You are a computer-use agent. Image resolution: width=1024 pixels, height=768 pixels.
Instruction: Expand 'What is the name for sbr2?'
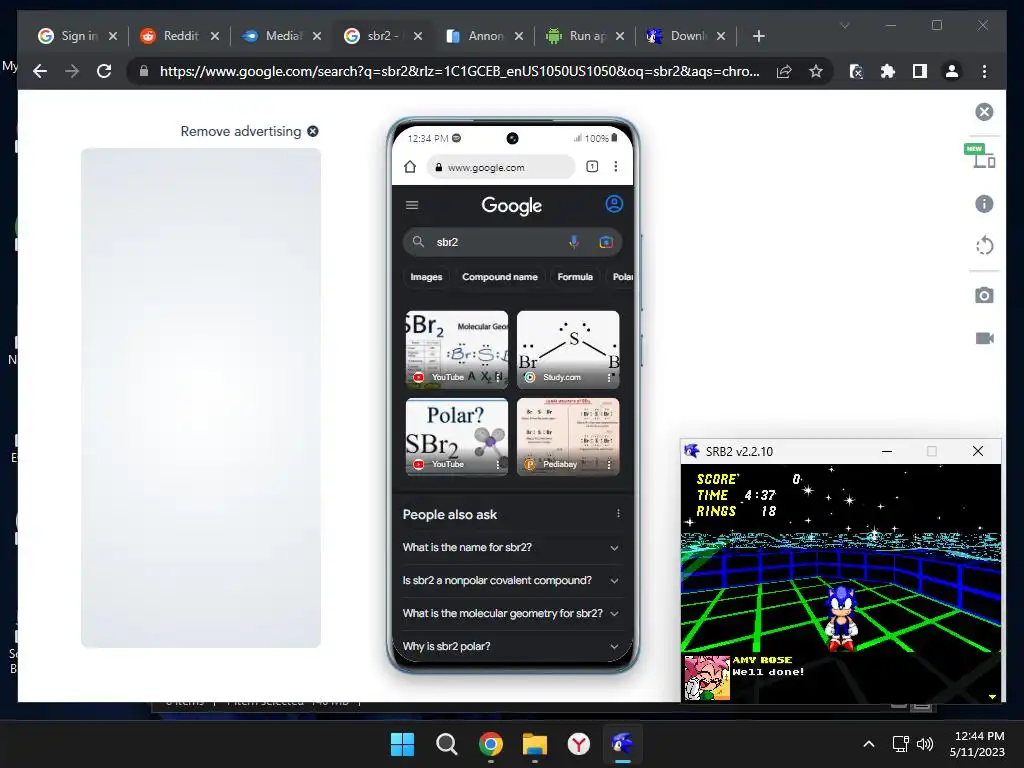511,547
